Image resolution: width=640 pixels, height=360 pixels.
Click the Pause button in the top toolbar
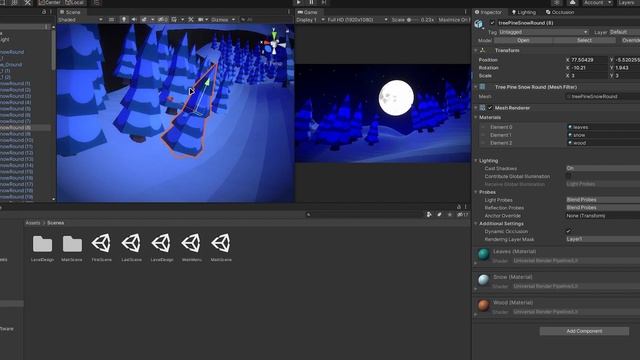(311, 2)
